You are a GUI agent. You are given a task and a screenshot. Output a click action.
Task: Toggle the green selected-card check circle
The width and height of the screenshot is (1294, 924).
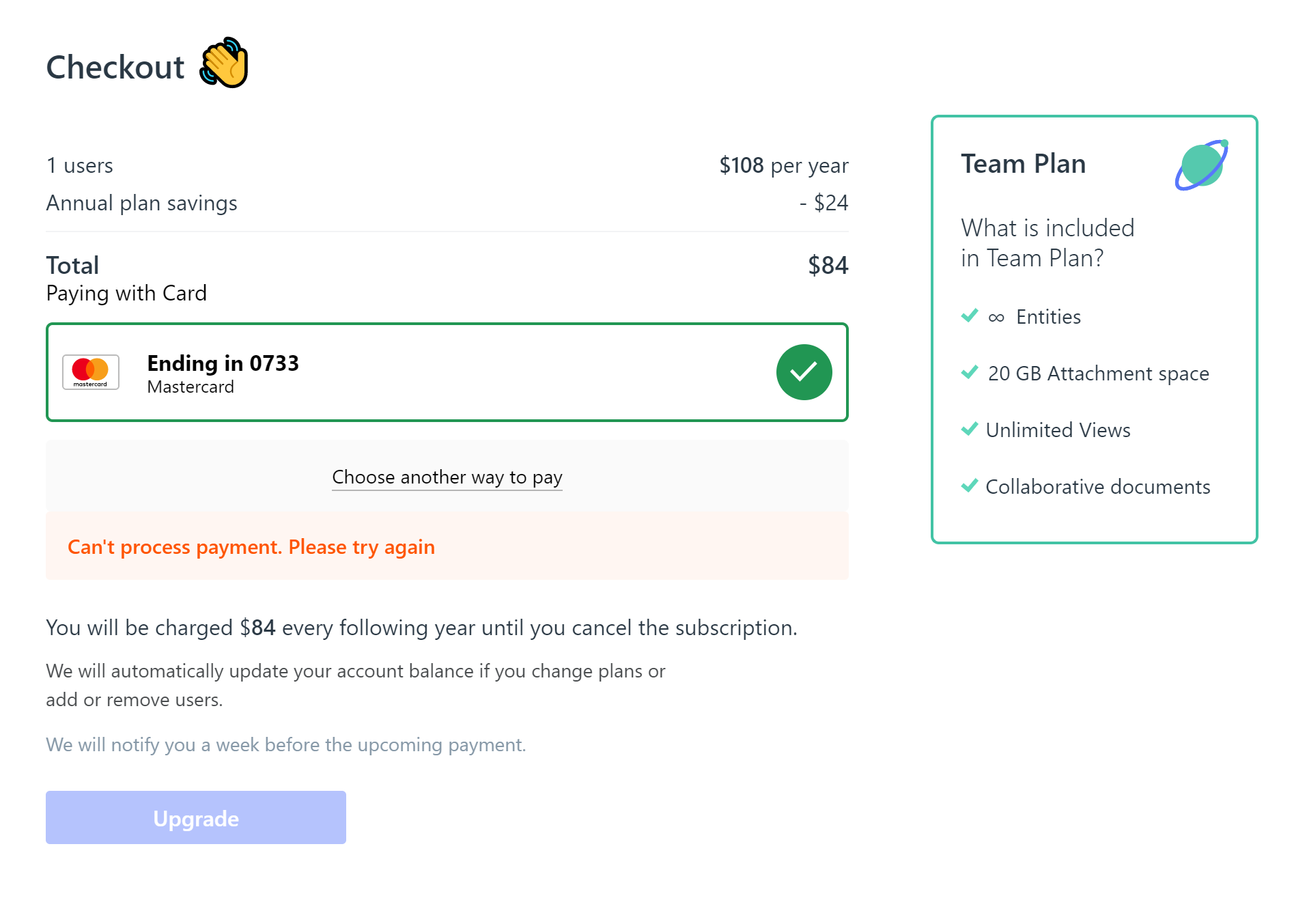(804, 372)
